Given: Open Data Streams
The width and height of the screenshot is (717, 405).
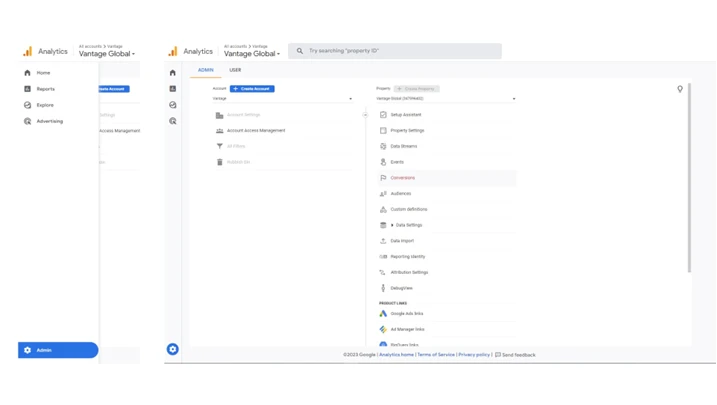Looking at the screenshot, I should pyautogui.click(x=404, y=146).
